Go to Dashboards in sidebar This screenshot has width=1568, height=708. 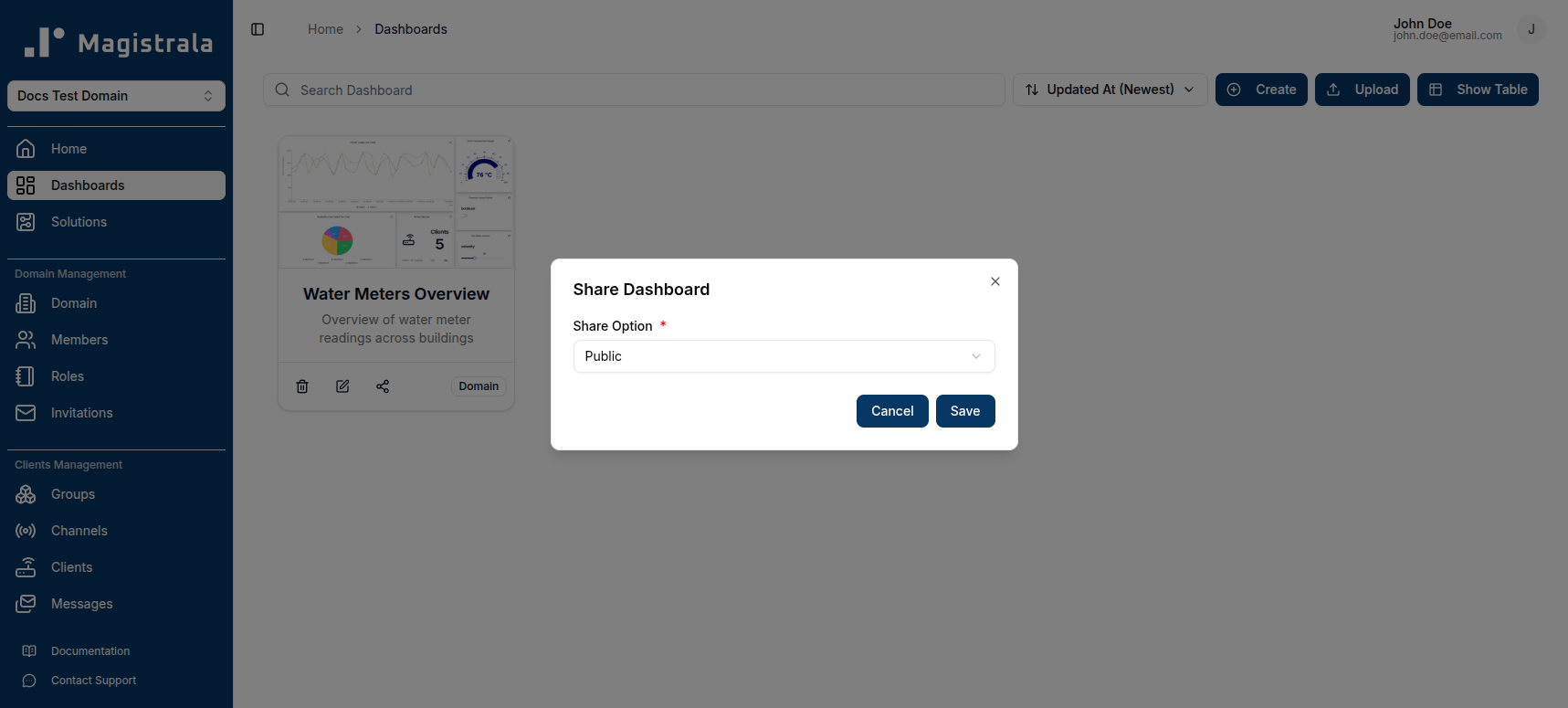(x=116, y=185)
